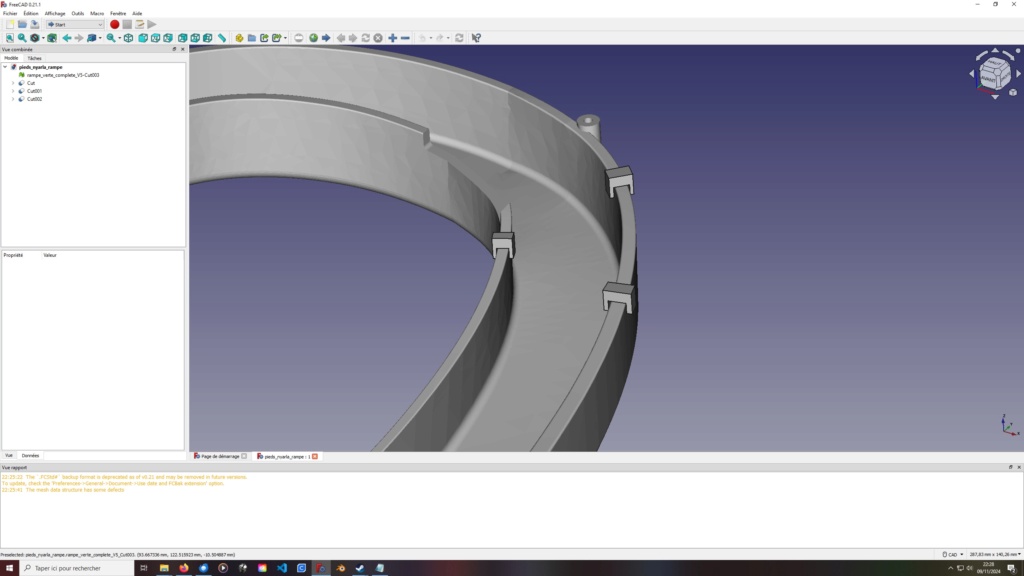Click the green web globe icon
The width and height of the screenshot is (1024, 576).
pos(313,38)
